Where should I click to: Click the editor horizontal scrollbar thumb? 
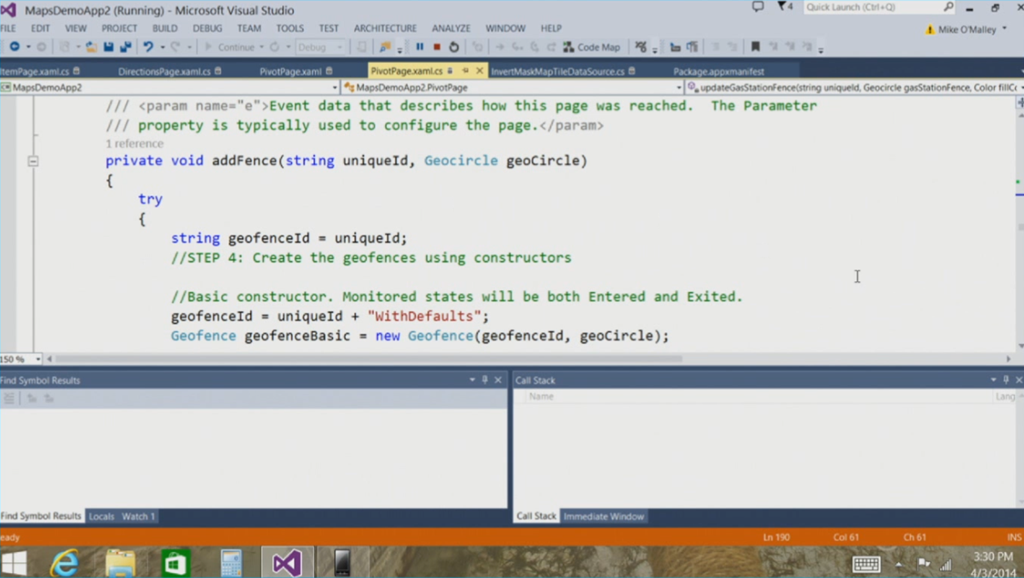[x=369, y=359]
